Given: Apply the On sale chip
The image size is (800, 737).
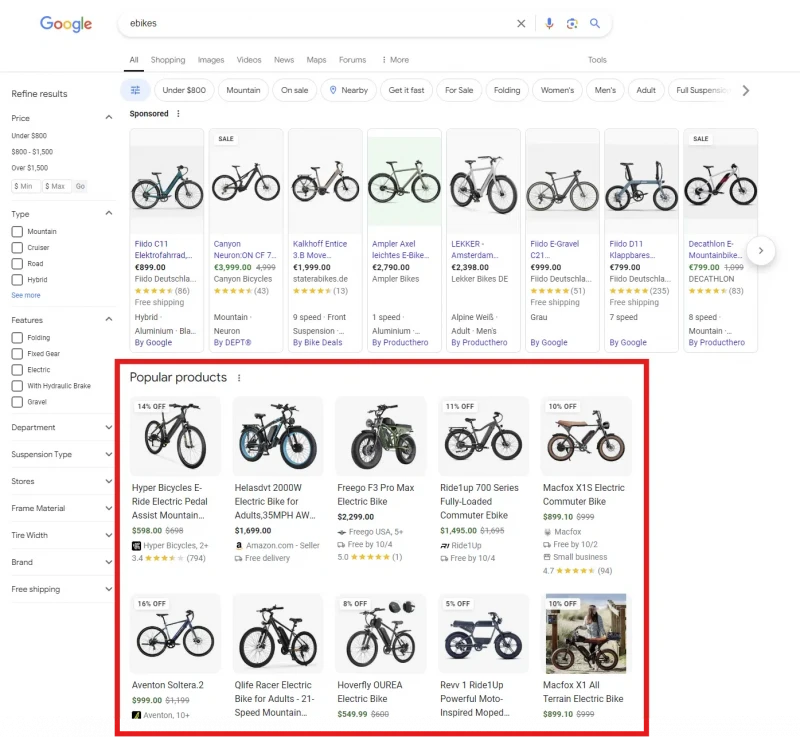Looking at the screenshot, I should click(294, 90).
